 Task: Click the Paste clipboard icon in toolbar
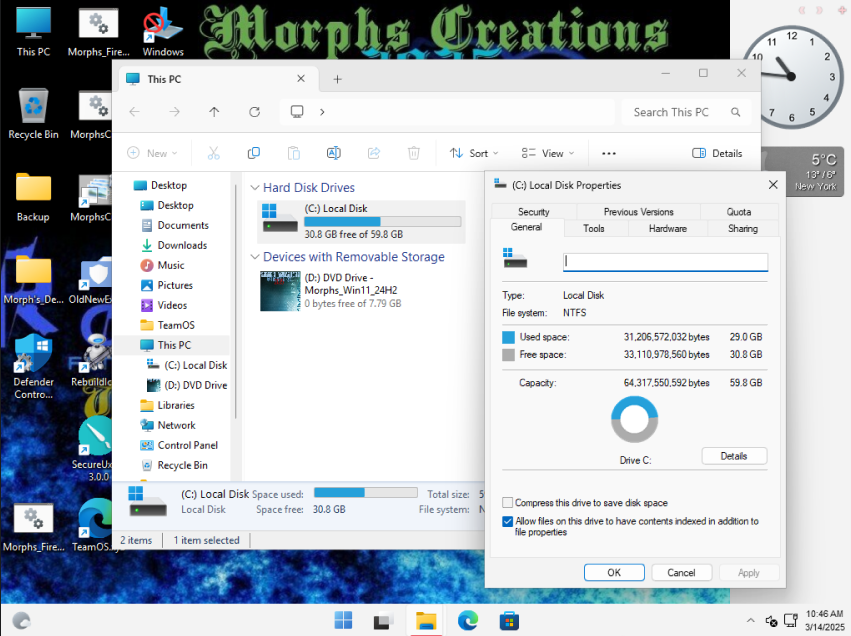coord(294,154)
